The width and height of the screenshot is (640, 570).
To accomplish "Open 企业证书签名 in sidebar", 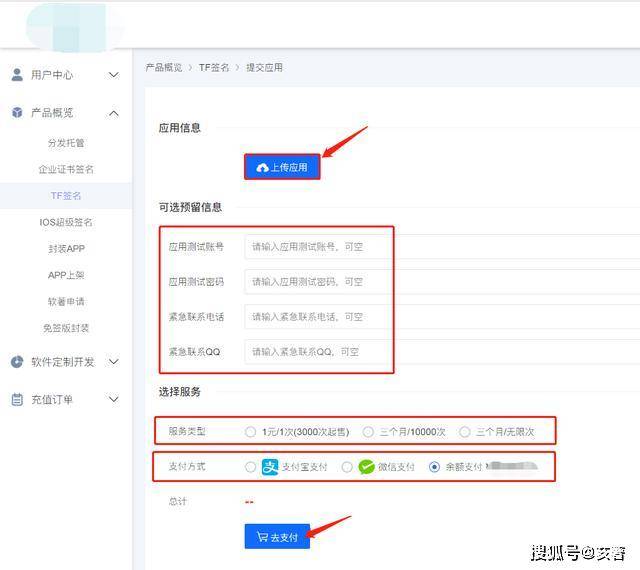I will pyautogui.click(x=66, y=169).
